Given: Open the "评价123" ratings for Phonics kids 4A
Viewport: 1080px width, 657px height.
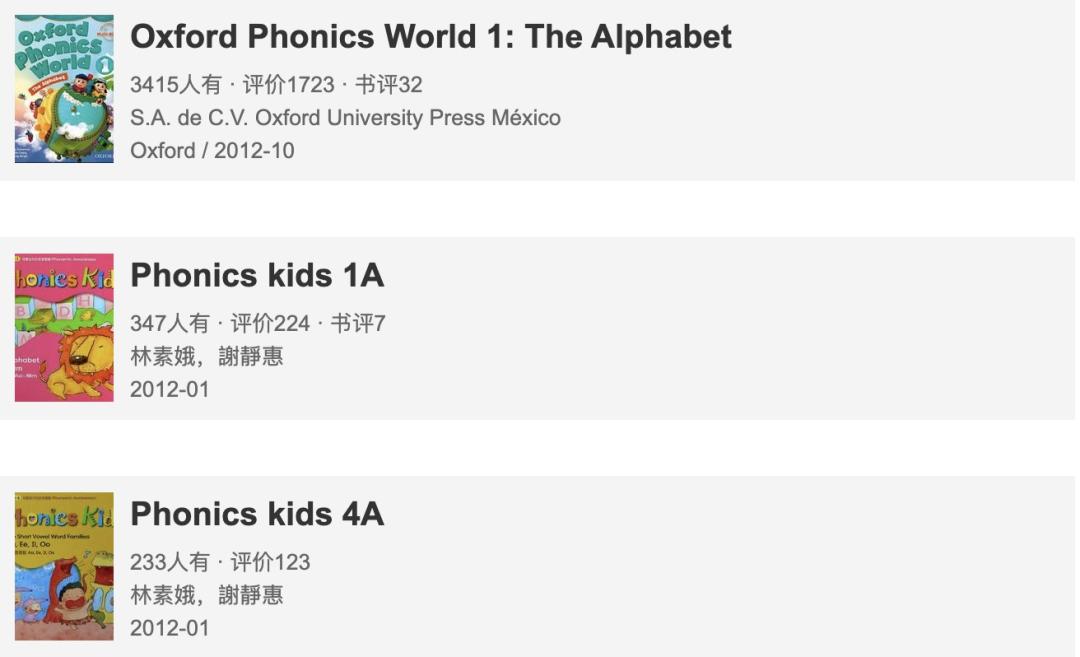Looking at the screenshot, I should click(270, 562).
